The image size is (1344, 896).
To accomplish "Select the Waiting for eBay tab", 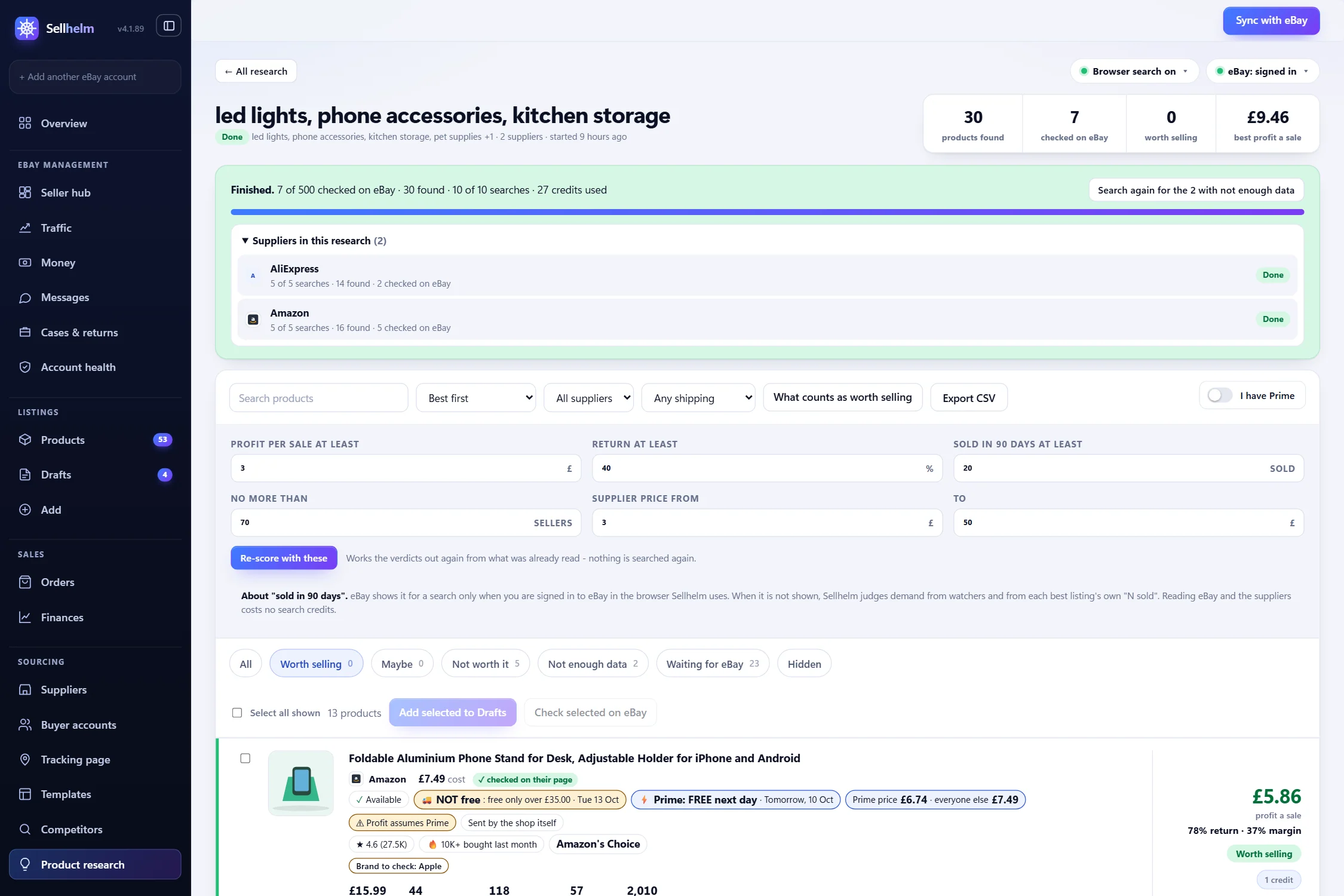I will [713, 664].
